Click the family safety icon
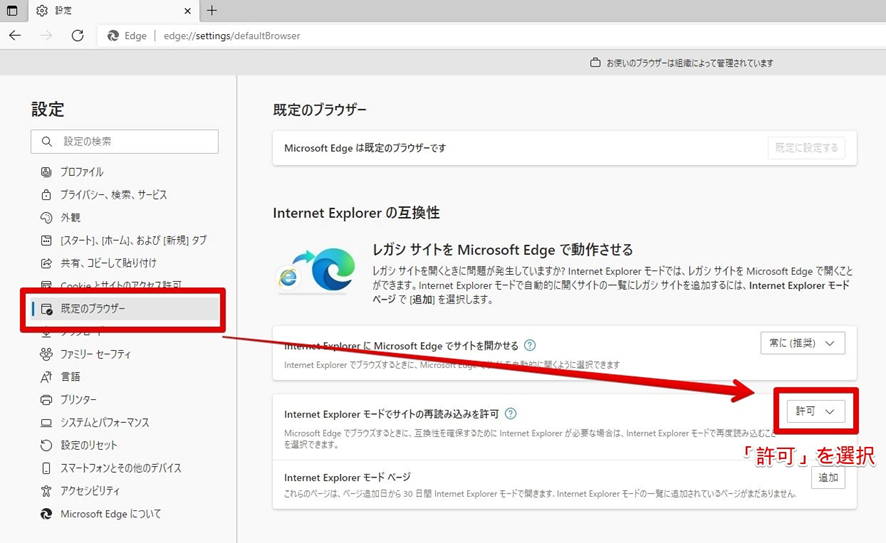 46,354
